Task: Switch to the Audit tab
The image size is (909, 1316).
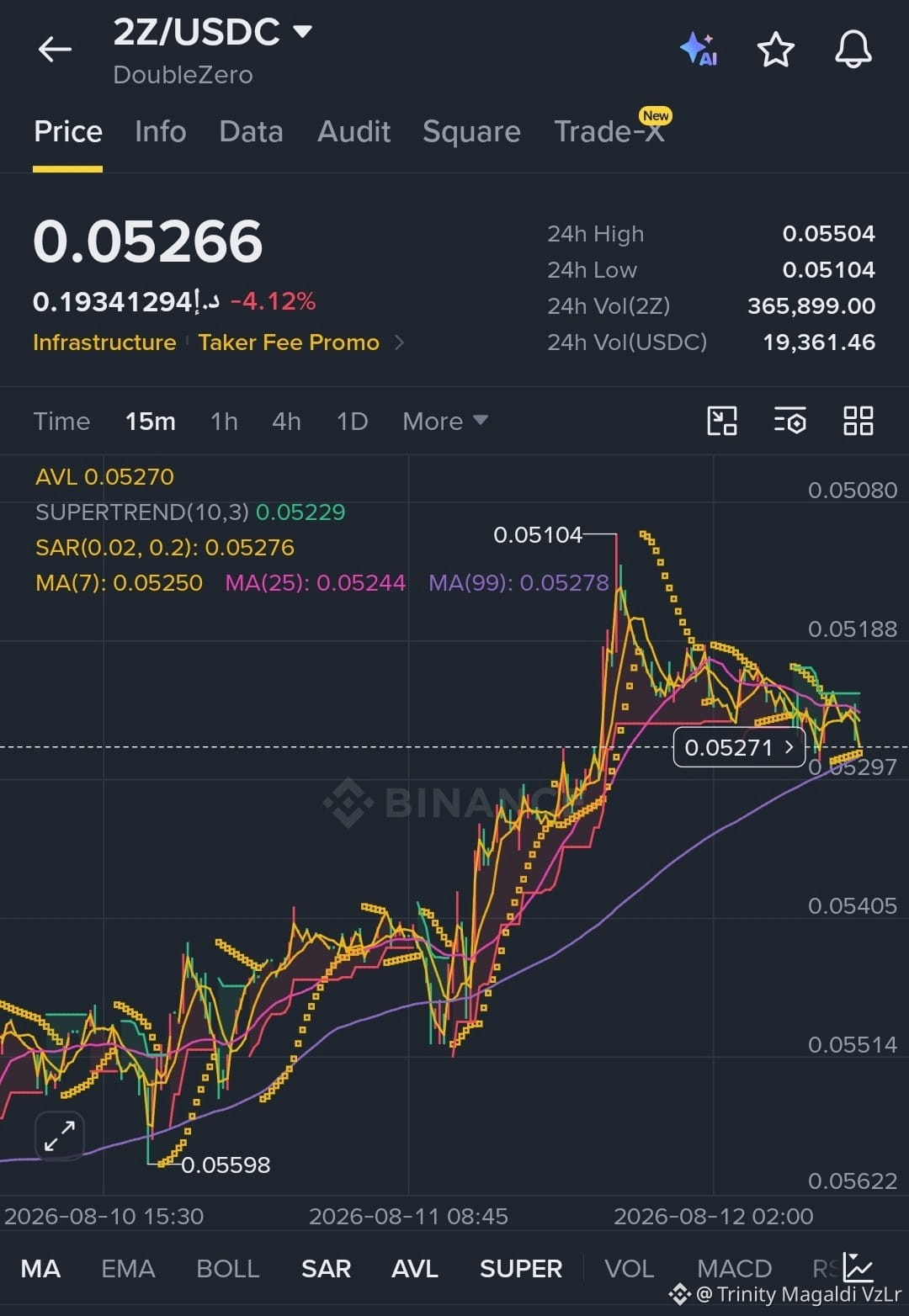Action: pos(353,131)
